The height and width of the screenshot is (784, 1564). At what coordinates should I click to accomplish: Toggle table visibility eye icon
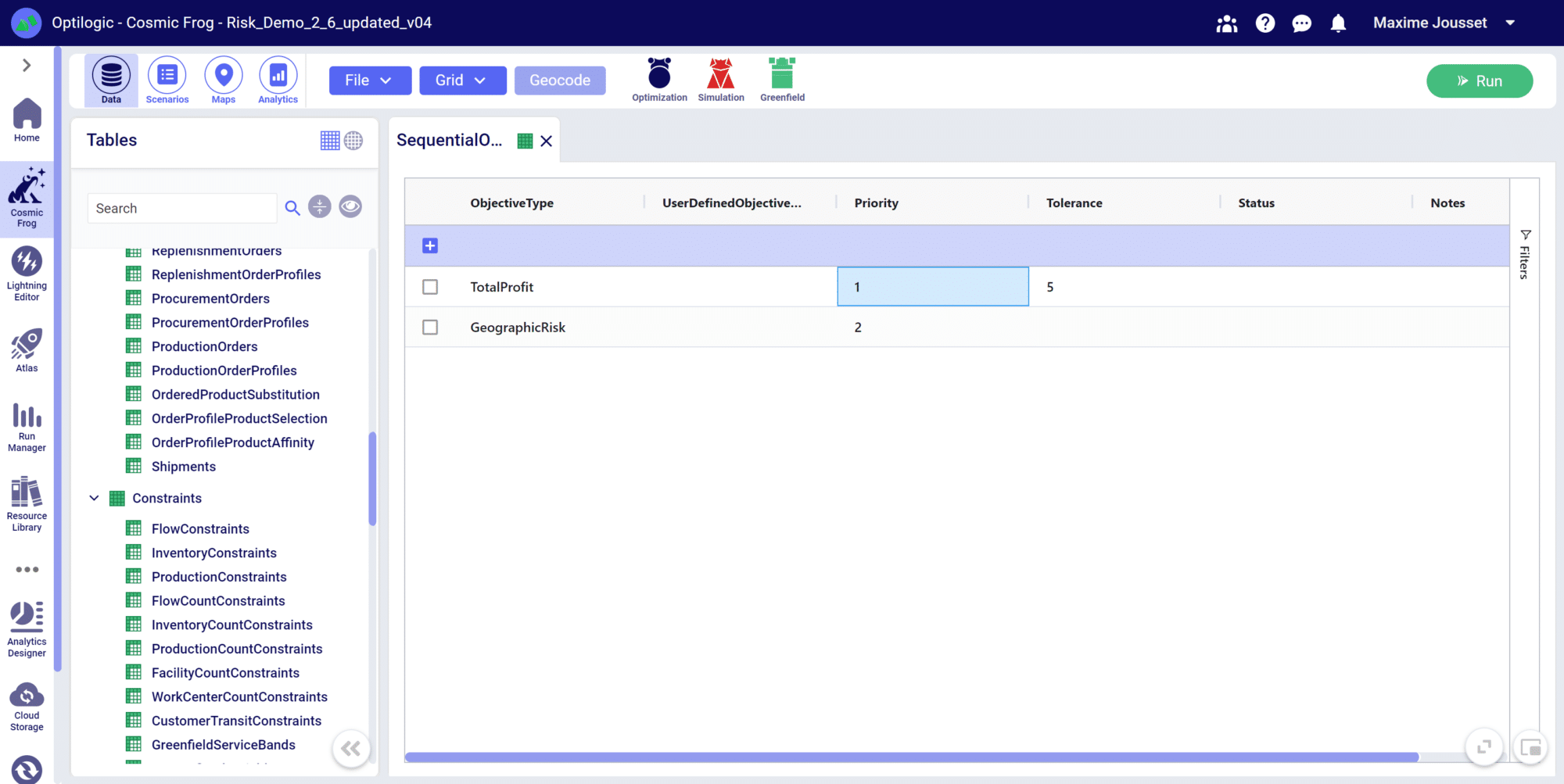click(x=350, y=207)
